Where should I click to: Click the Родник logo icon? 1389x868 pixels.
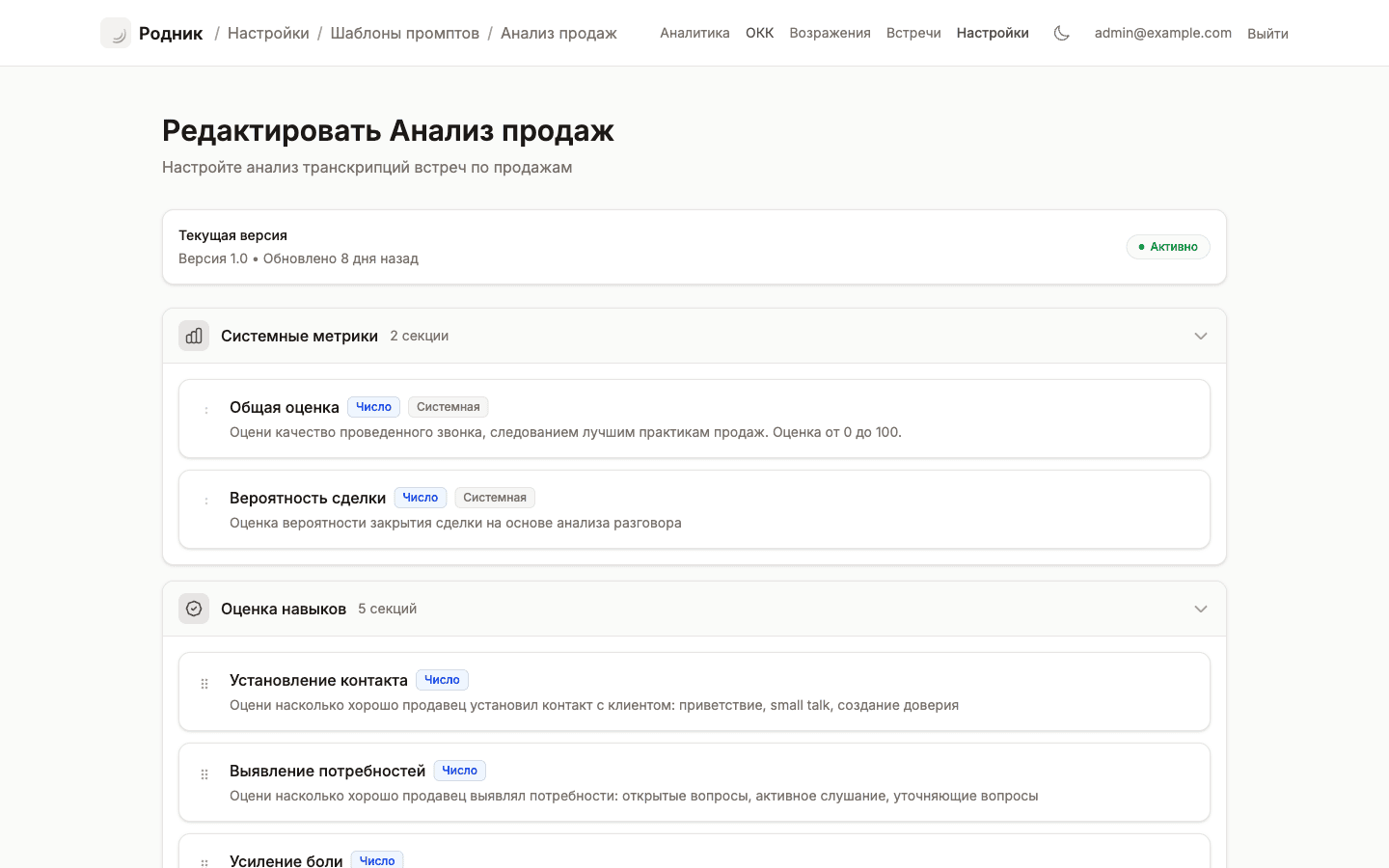(x=116, y=32)
